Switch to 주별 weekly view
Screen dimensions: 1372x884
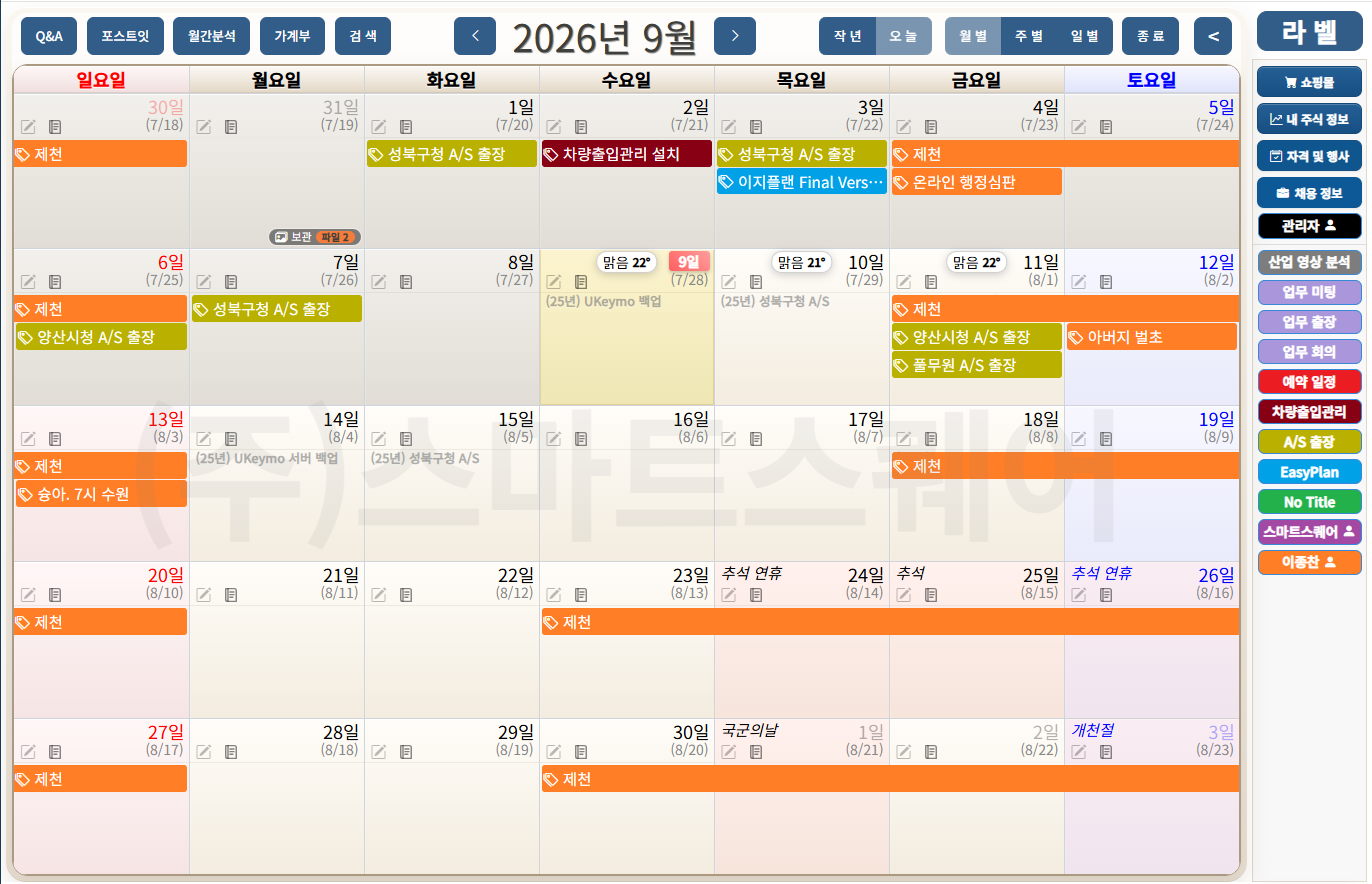[1029, 36]
